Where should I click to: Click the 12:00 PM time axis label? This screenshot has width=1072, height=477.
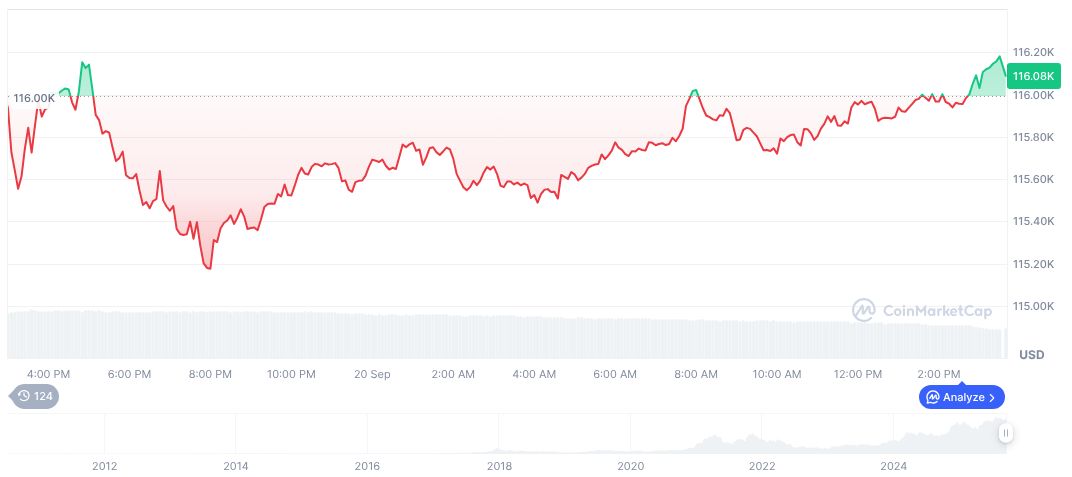pos(858,374)
